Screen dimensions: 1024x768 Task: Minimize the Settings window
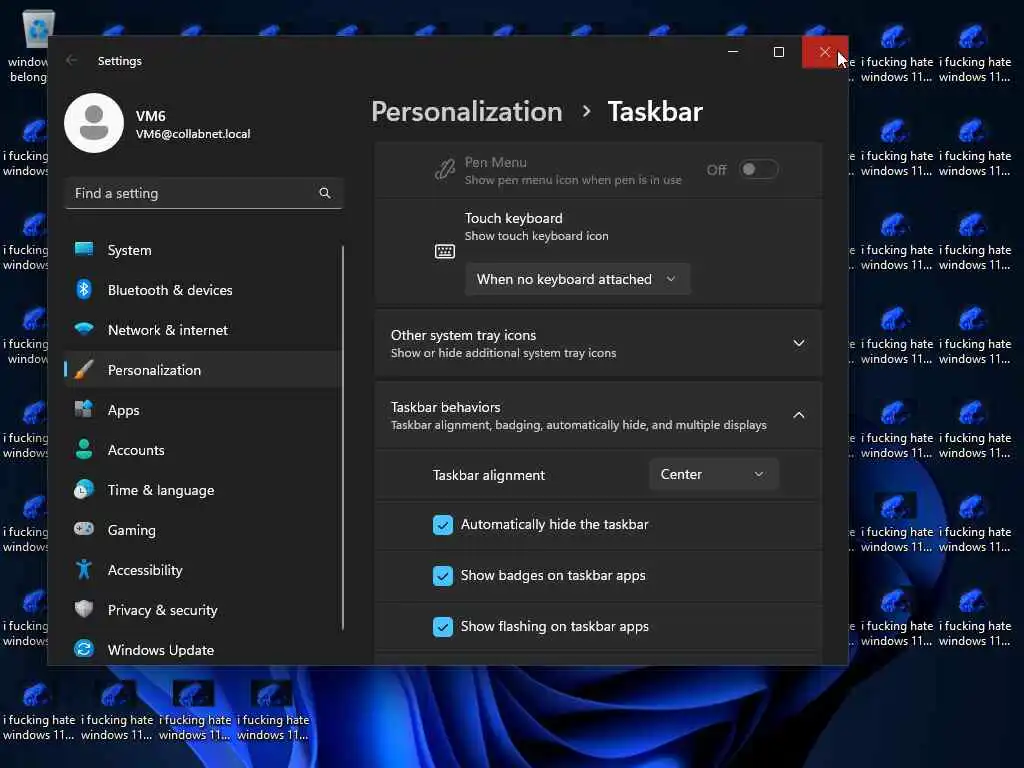733,52
